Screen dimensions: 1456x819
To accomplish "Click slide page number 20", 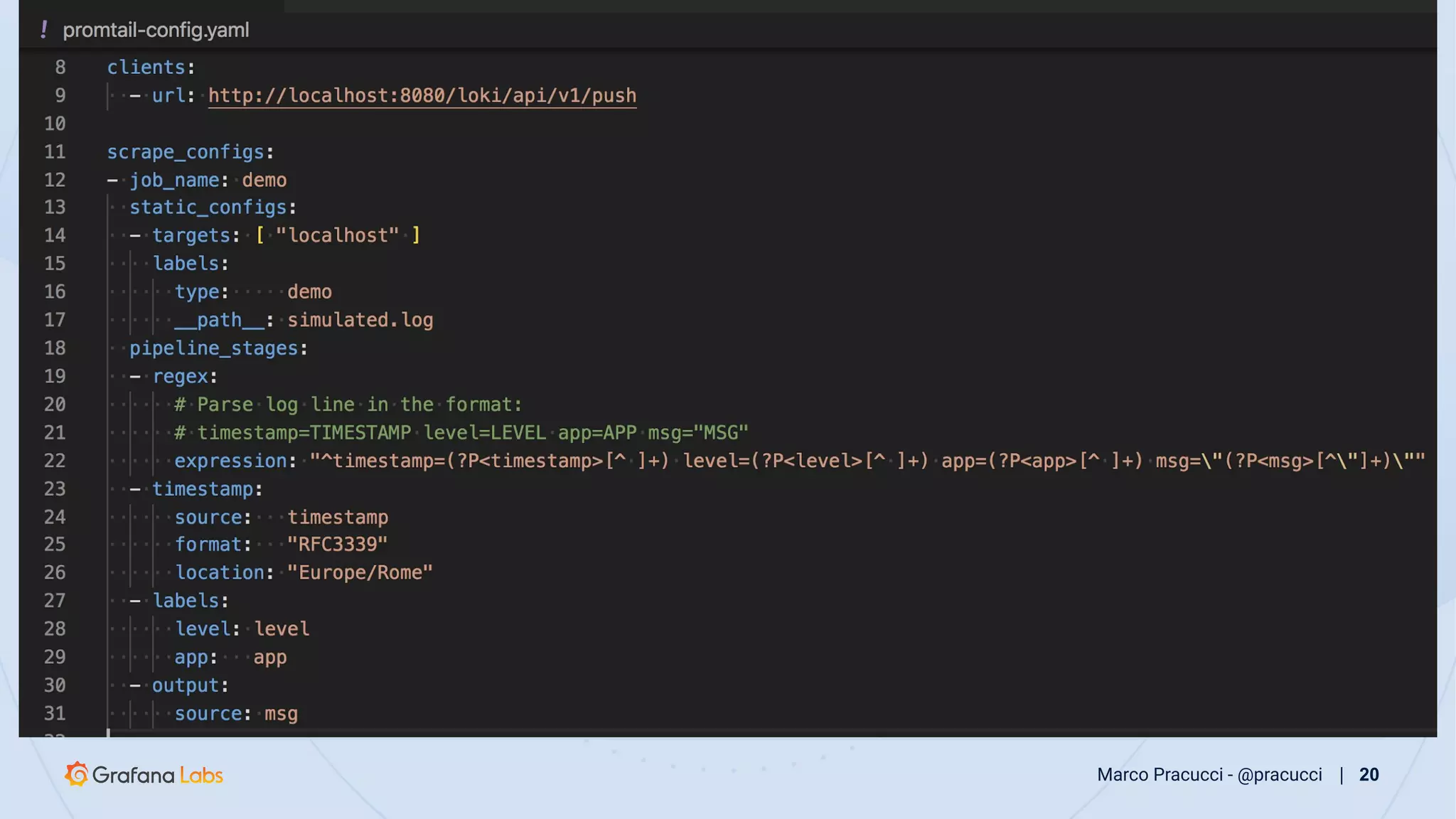I will pyautogui.click(x=1369, y=774).
